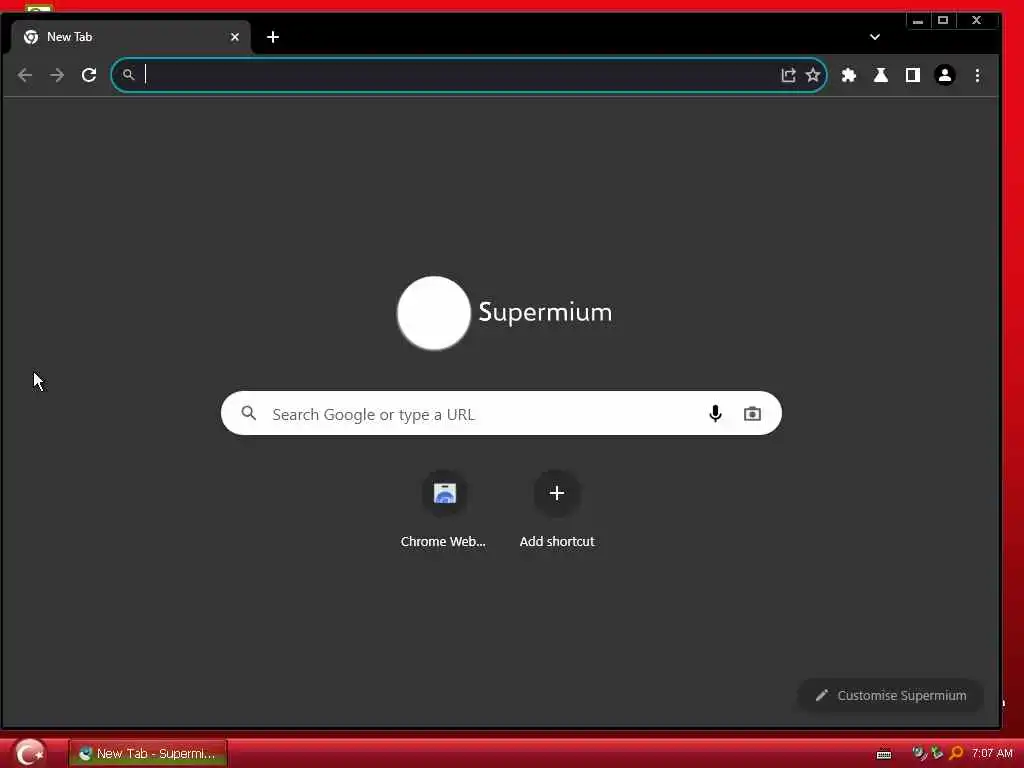Screen dimensions: 1024x768
Task: Bookmark this tab with the star icon
Action: pyautogui.click(x=812, y=75)
